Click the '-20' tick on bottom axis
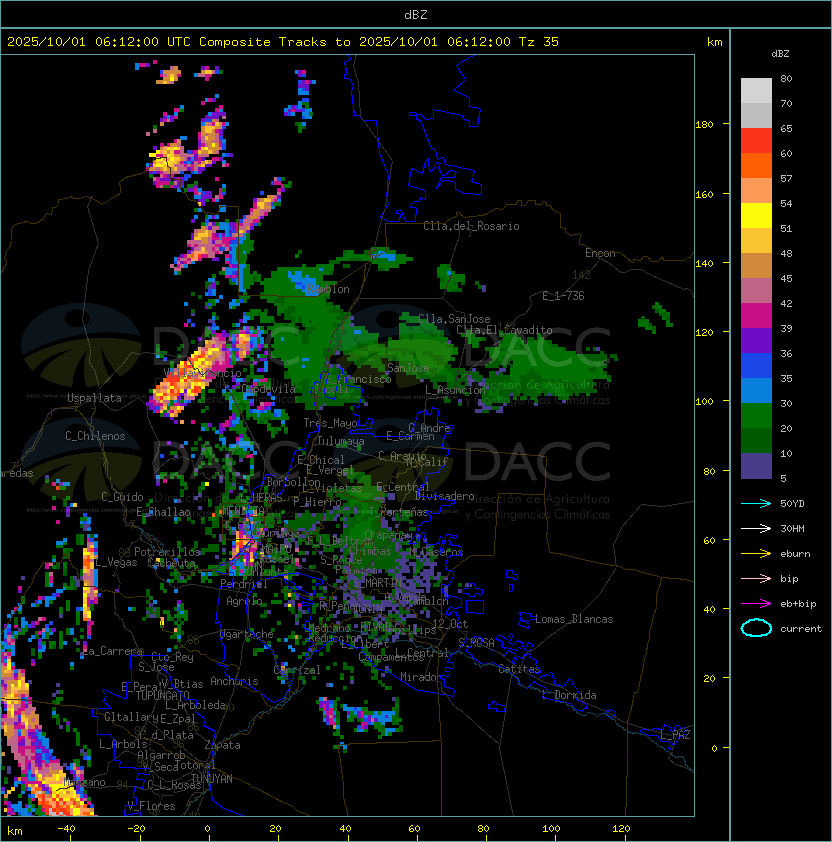832x842 pixels. 136,829
